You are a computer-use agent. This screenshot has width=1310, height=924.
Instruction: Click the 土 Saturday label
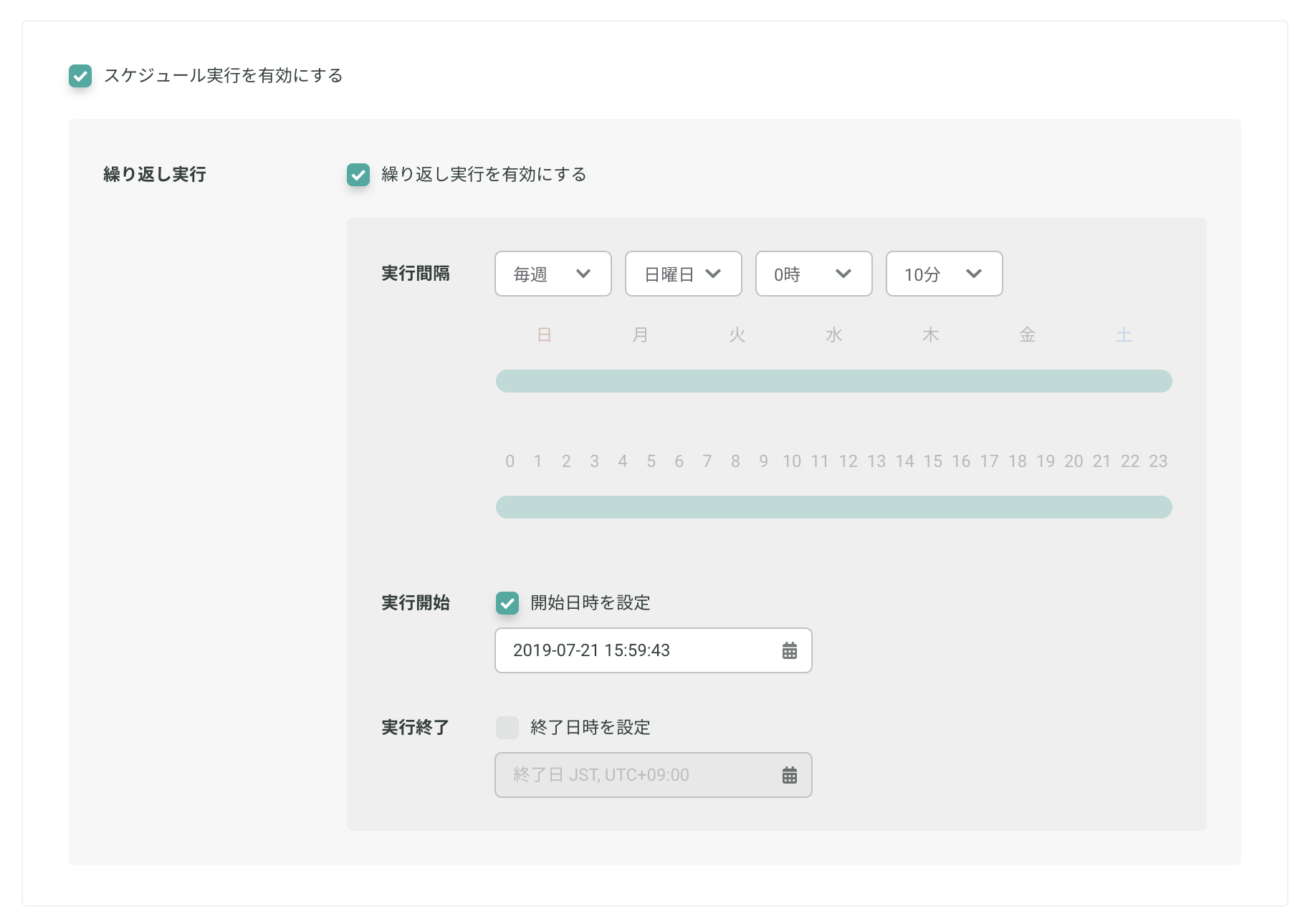click(x=1124, y=335)
